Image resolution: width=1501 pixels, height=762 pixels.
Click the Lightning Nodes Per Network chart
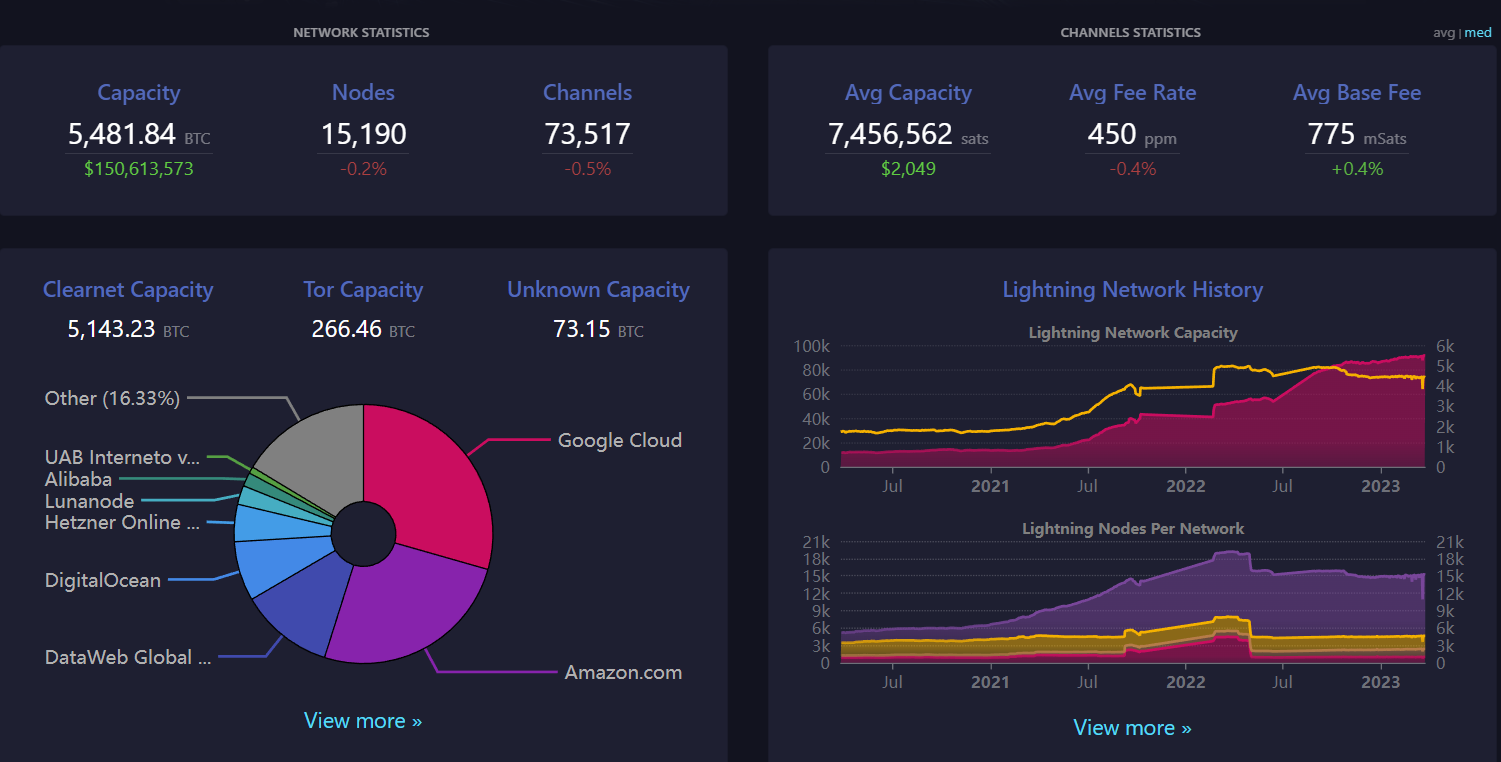coord(1132,610)
